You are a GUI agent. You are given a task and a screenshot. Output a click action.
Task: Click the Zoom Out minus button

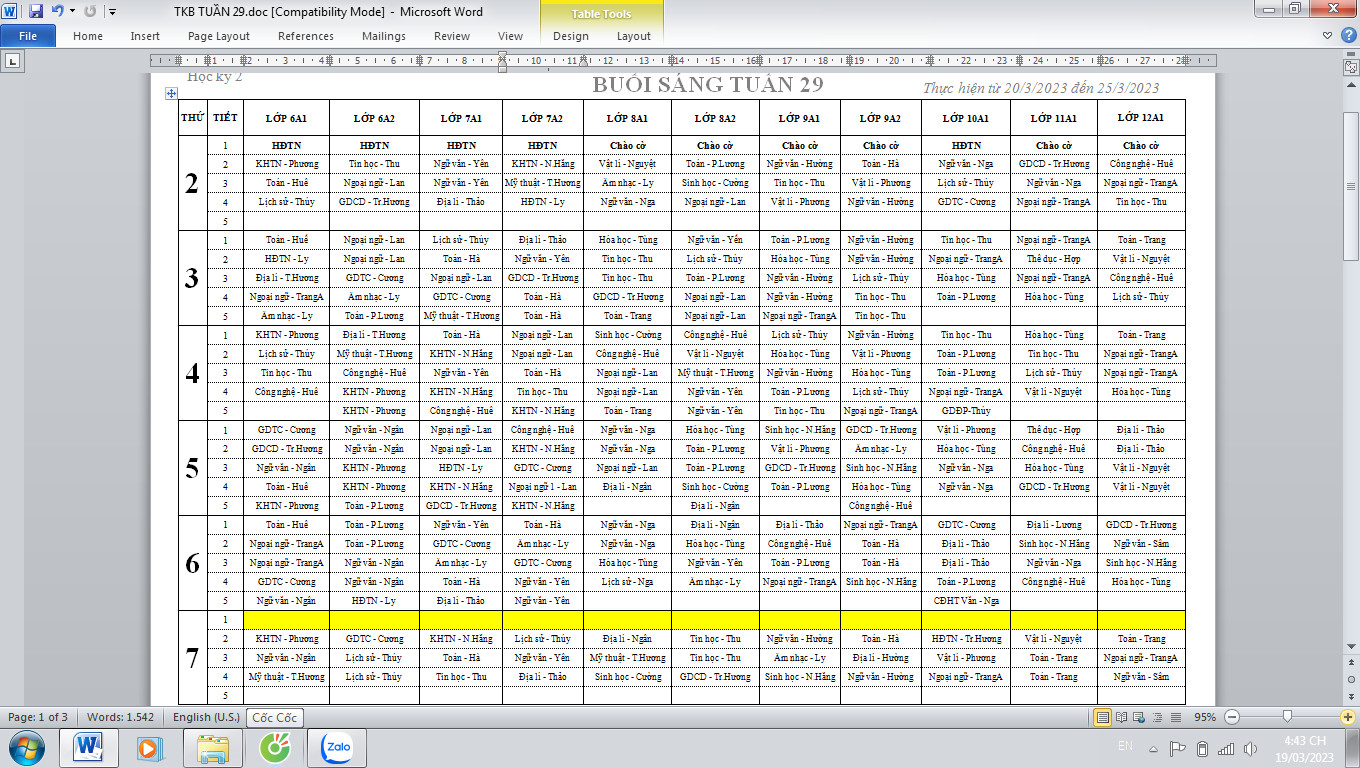(1232, 717)
